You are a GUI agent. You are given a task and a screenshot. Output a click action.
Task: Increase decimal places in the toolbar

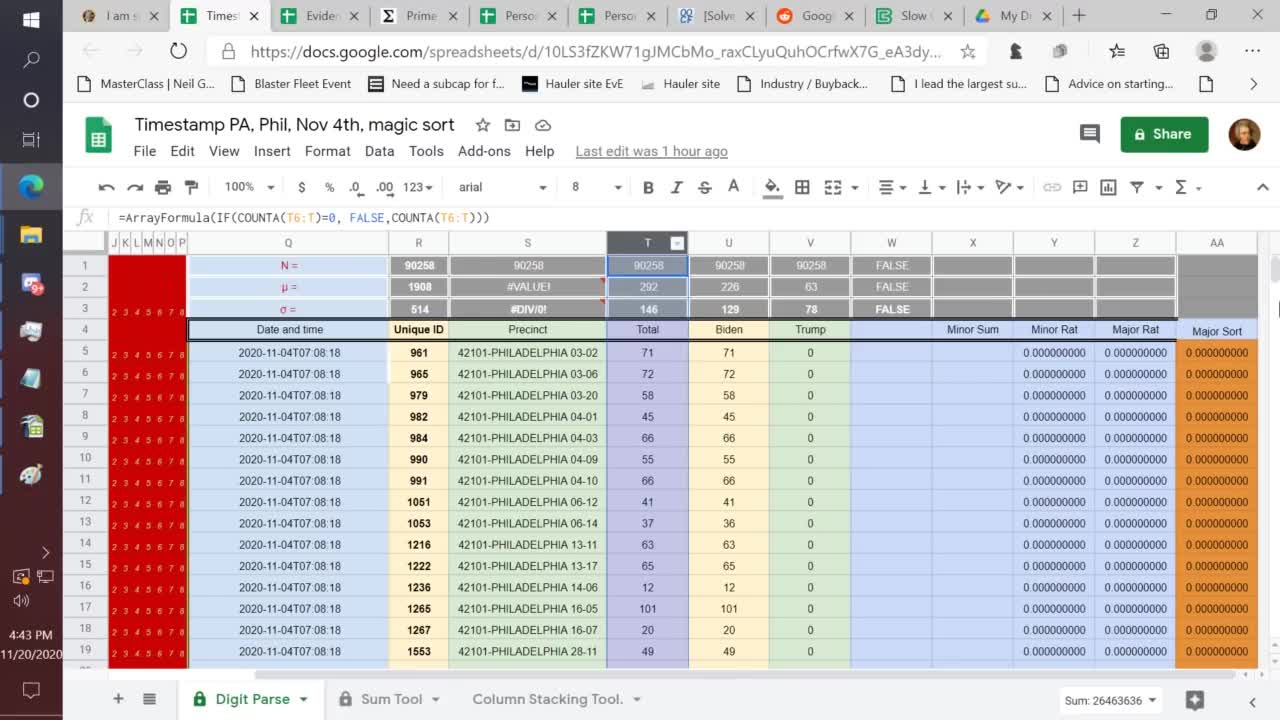click(384, 187)
